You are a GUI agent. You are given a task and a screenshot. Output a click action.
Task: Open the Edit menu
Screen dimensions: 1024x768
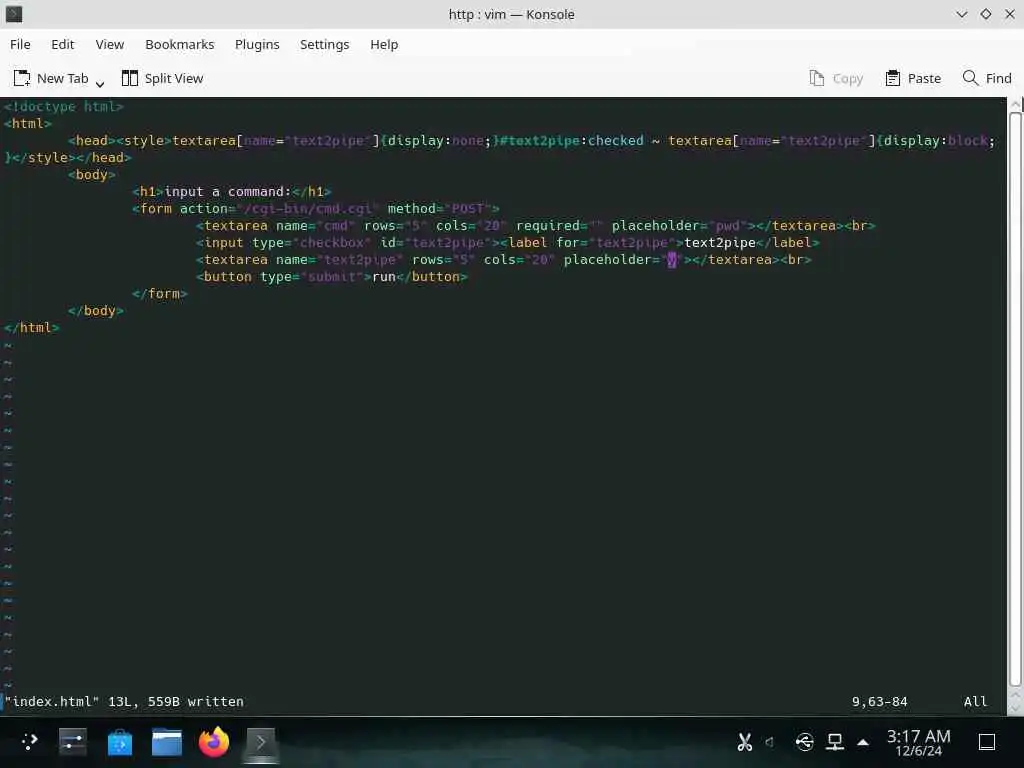(x=63, y=44)
